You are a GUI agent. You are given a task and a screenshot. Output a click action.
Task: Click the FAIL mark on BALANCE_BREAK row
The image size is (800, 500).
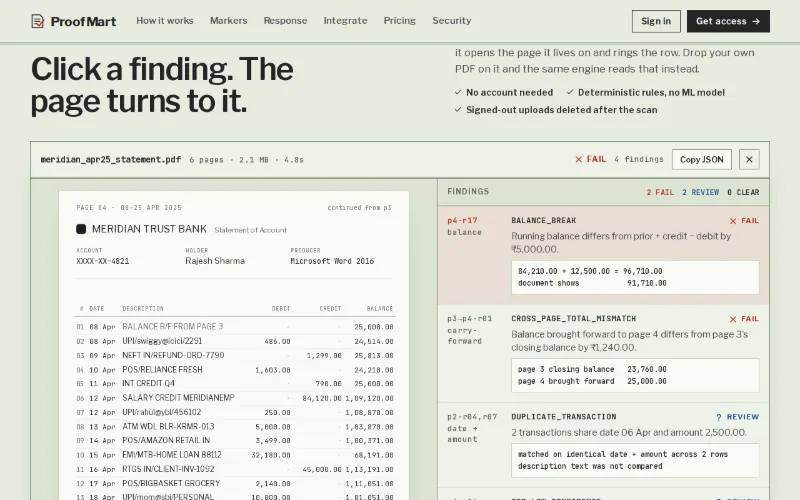744,221
